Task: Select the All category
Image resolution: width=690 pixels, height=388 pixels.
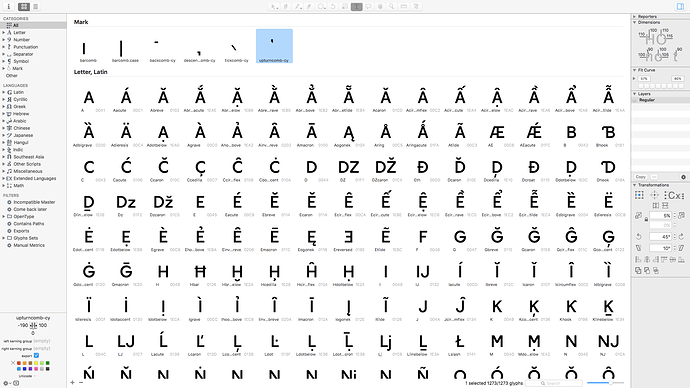Action: pyautogui.click(x=33, y=26)
